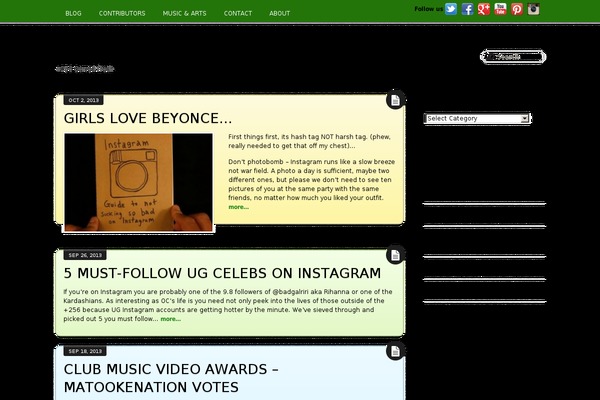Open the About menu item
This screenshot has height=400, width=600.
click(x=279, y=13)
